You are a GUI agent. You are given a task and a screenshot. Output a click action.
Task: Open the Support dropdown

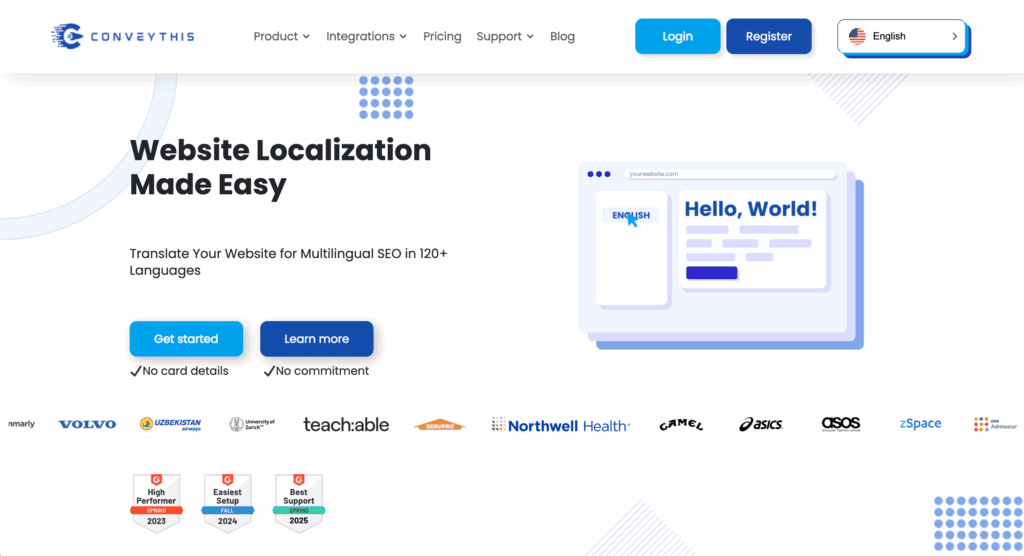[x=505, y=37]
